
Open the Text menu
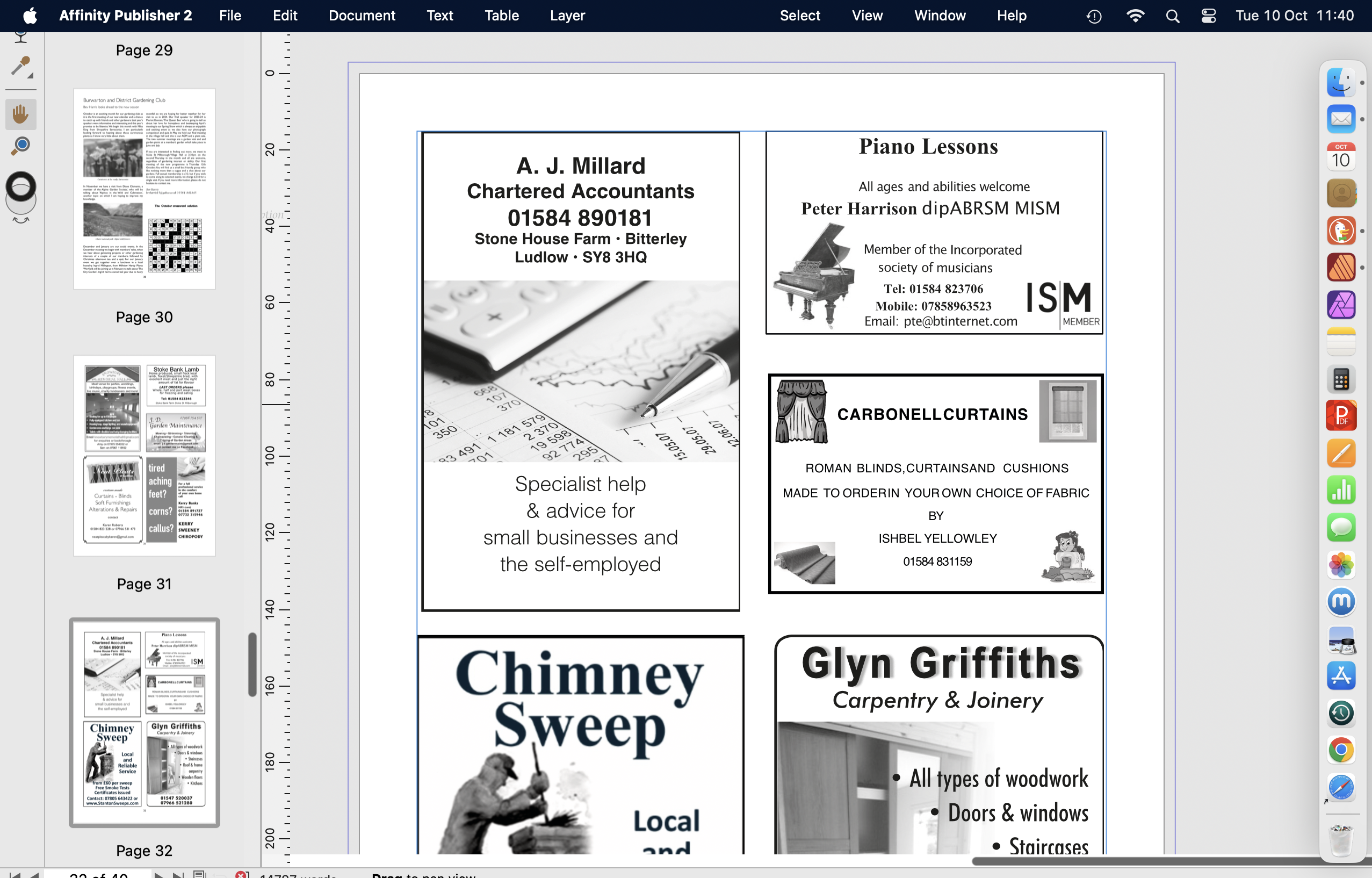click(439, 16)
